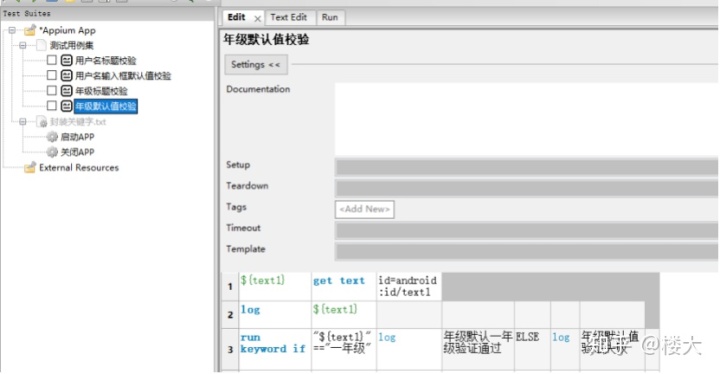Screen dimensions: 720x374
Task: Tick the checkbox for 用户名标题校验
Action: 52,60
